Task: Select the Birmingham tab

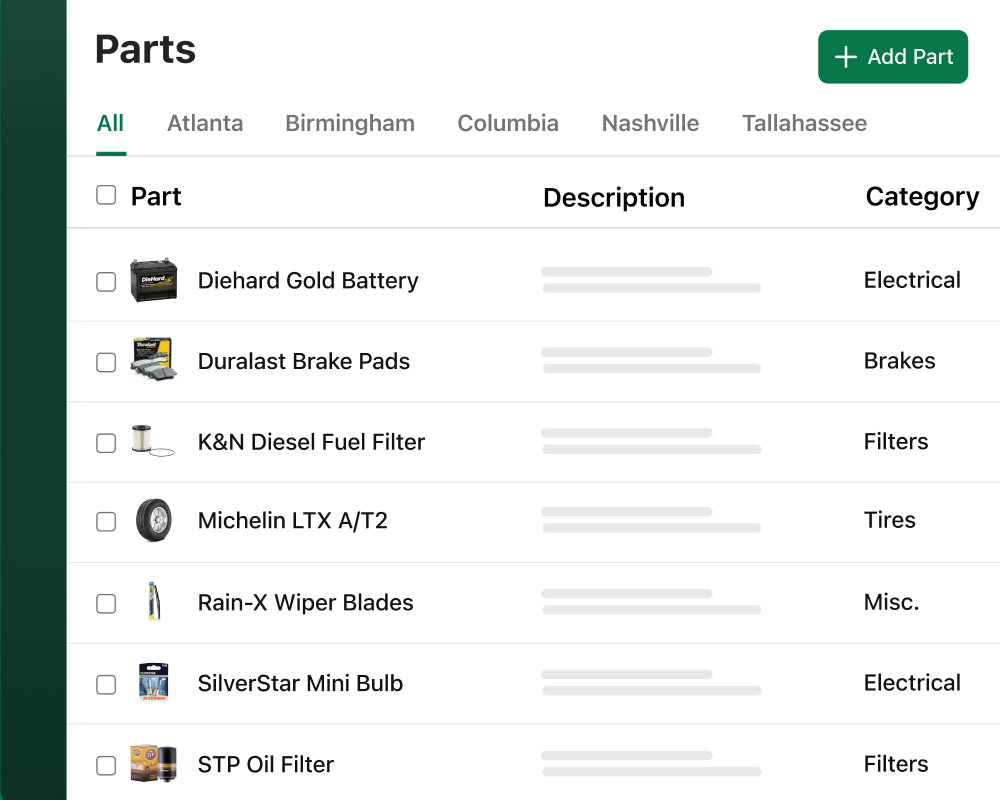Action: tap(350, 123)
